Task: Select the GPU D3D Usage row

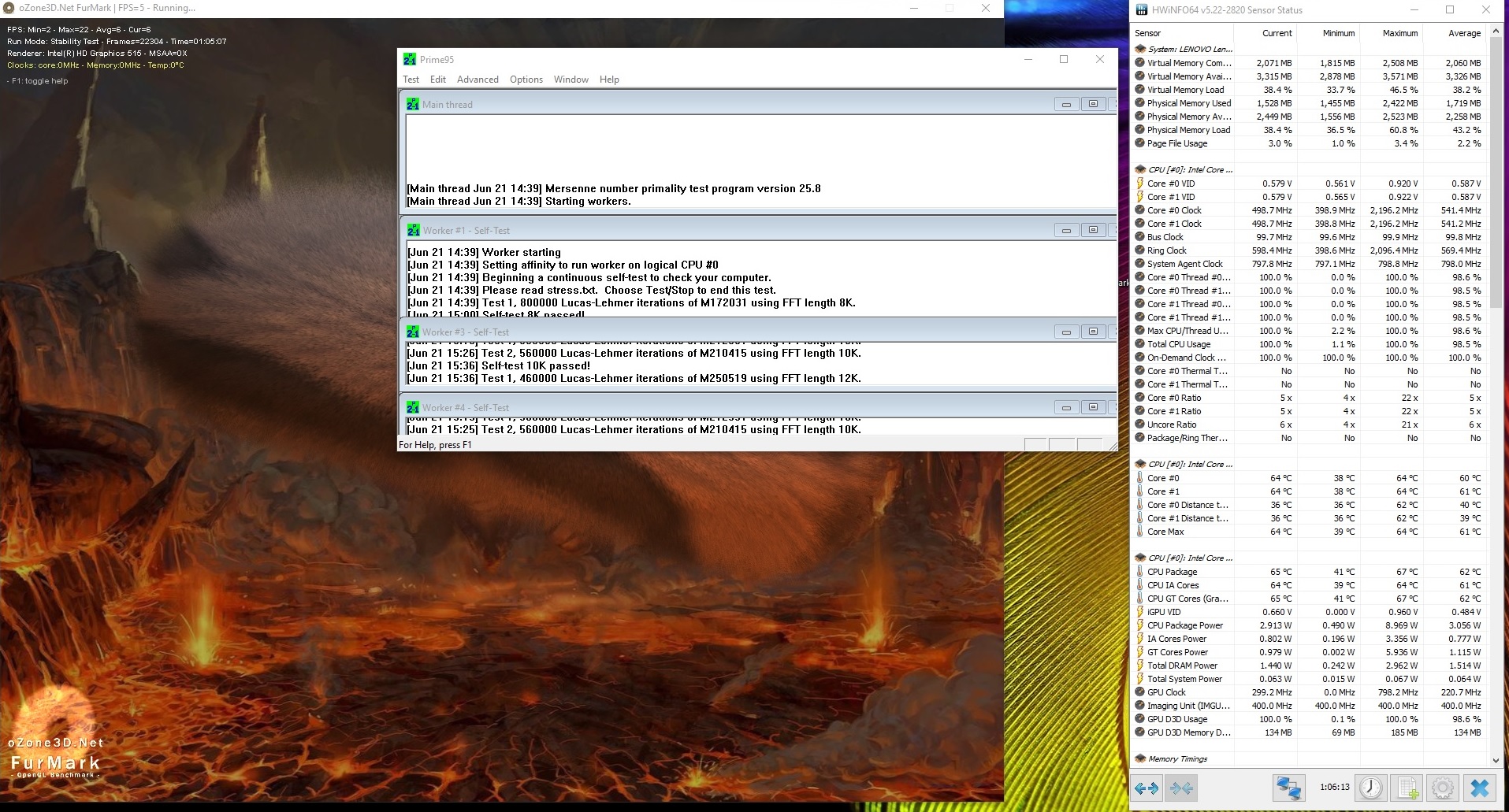Action: [1308, 719]
